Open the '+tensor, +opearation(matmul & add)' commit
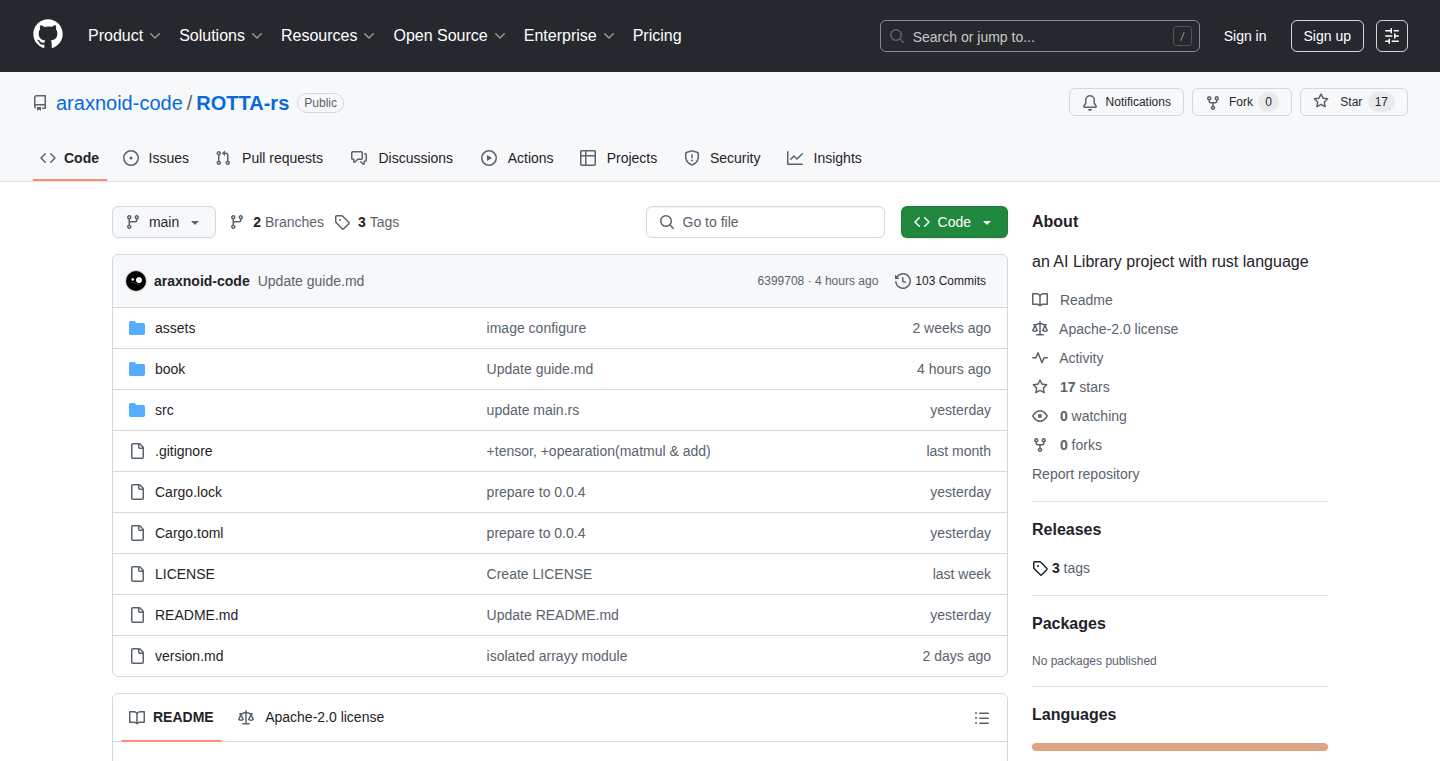The image size is (1440, 761). [598, 451]
